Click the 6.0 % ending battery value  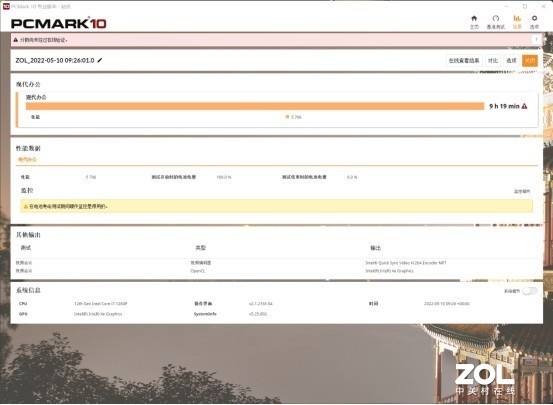click(352, 177)
